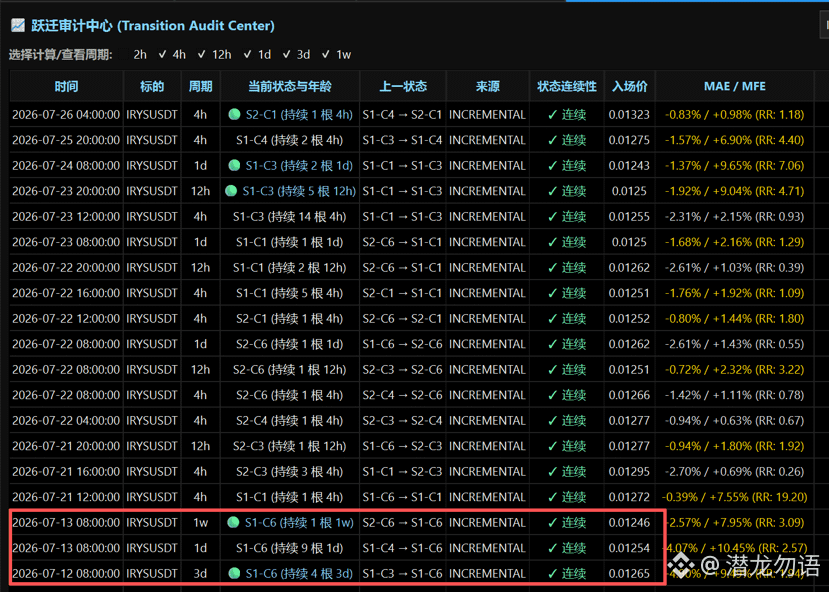Viewport: 829px width, 592px height.
Task: Select the cell showing RR: 4.71
Action: pyautogui.click(x=734, y=191)
